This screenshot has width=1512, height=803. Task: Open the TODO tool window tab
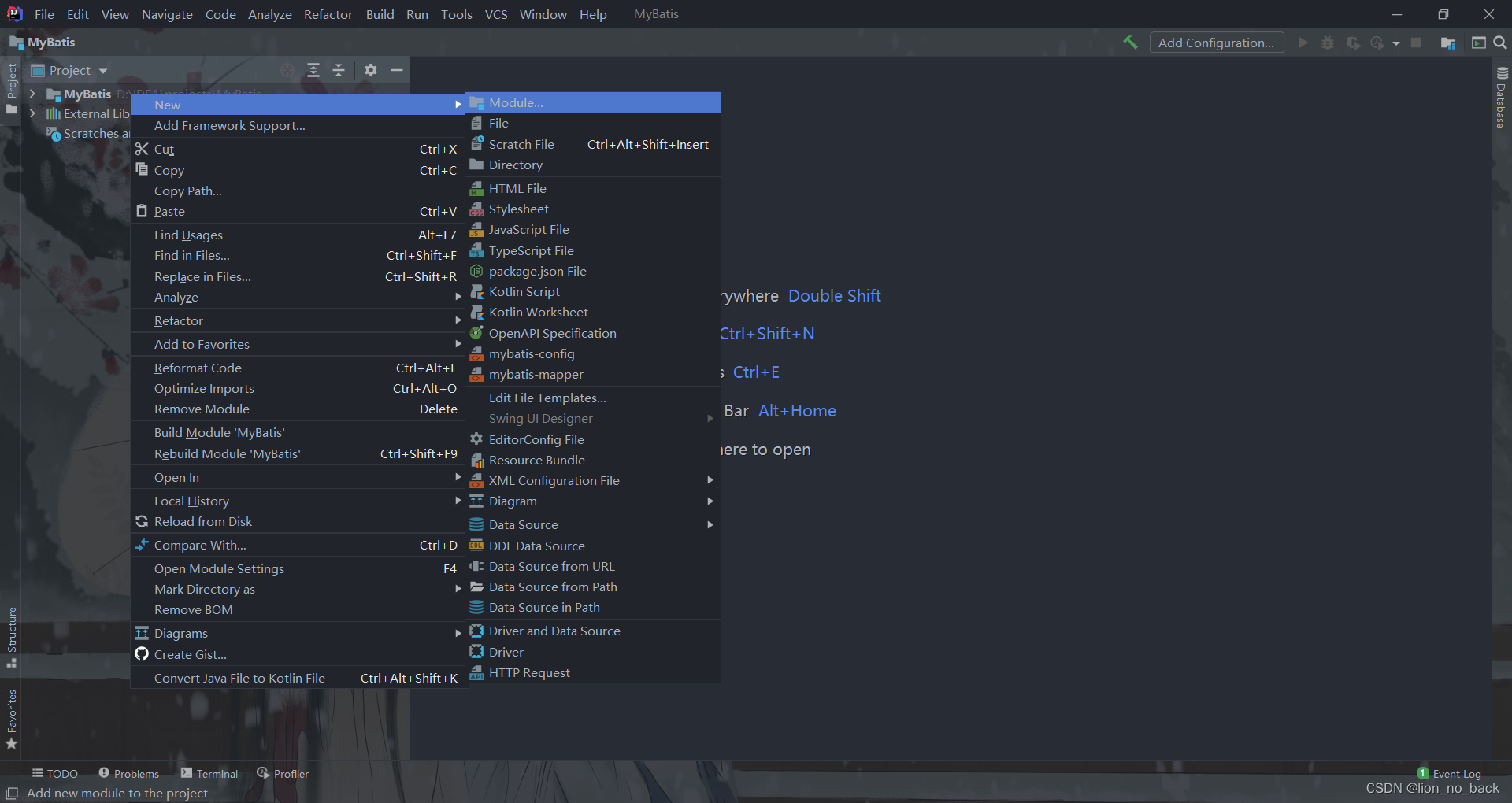tap(55, 774)
